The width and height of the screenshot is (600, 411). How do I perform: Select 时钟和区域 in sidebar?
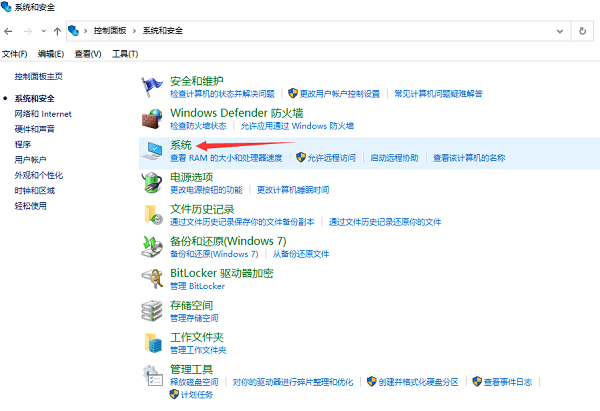point(34,191)
